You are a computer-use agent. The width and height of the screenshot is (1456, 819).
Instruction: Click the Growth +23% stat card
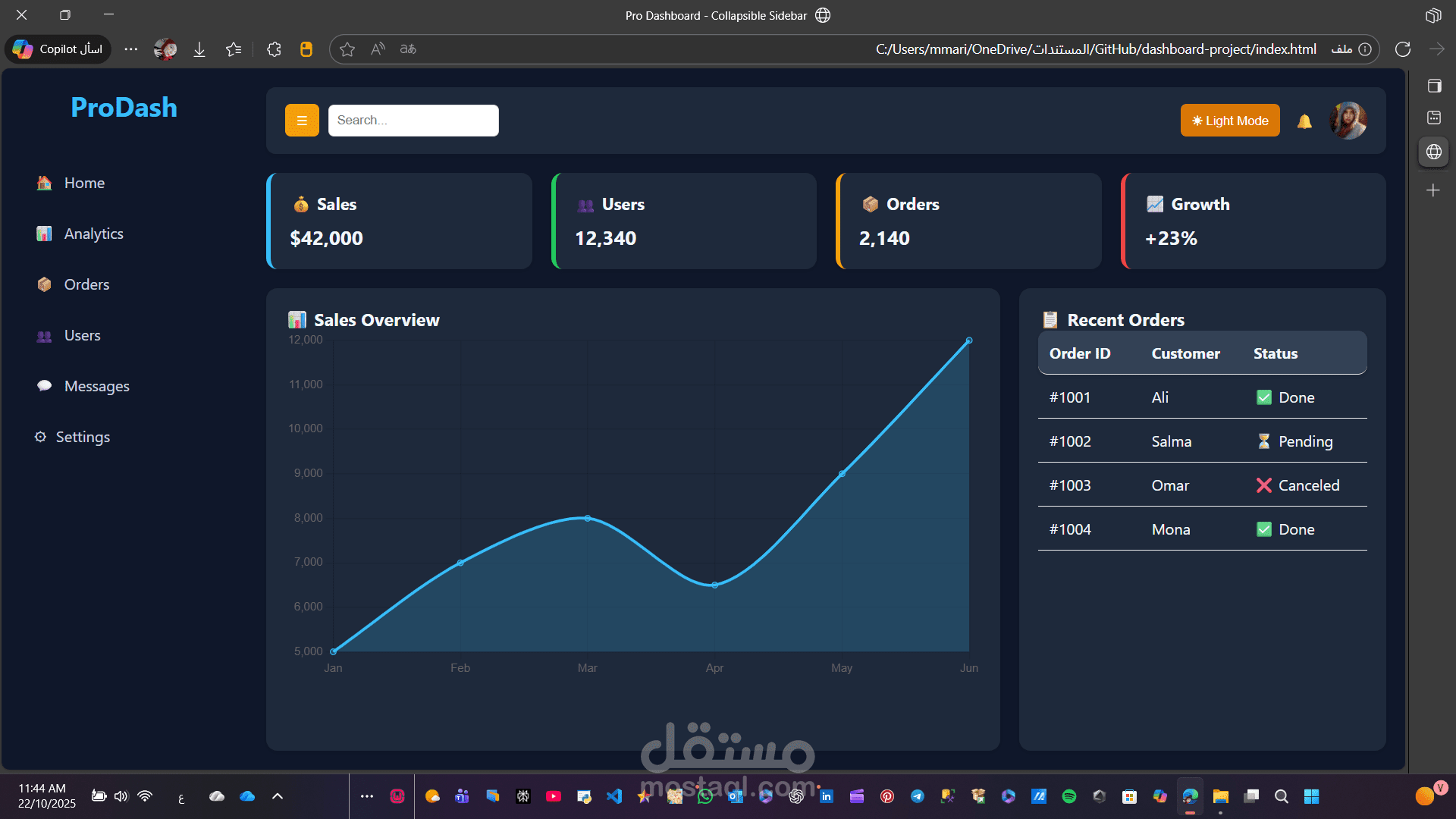[1252, 221]
